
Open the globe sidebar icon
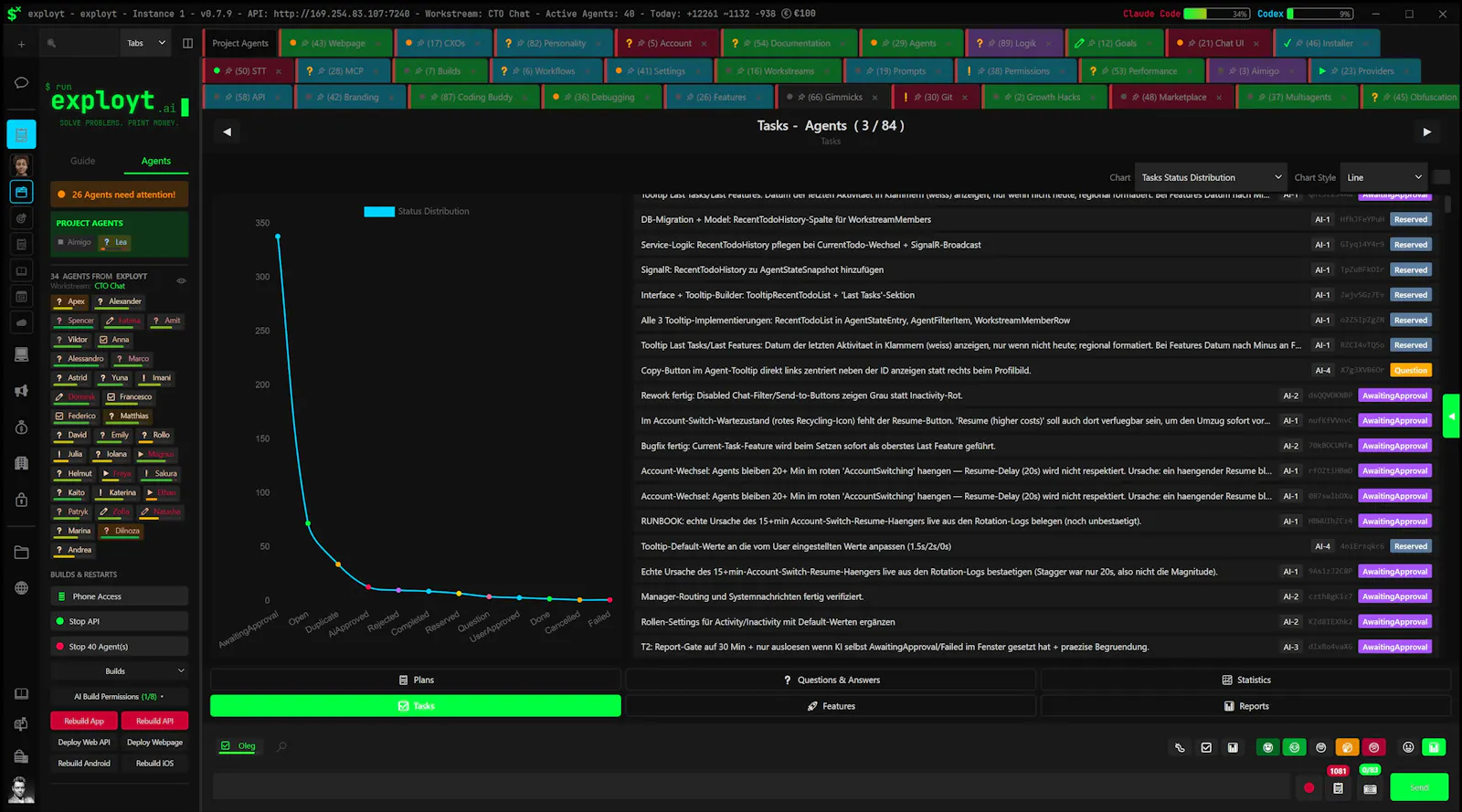coord(21,588)
